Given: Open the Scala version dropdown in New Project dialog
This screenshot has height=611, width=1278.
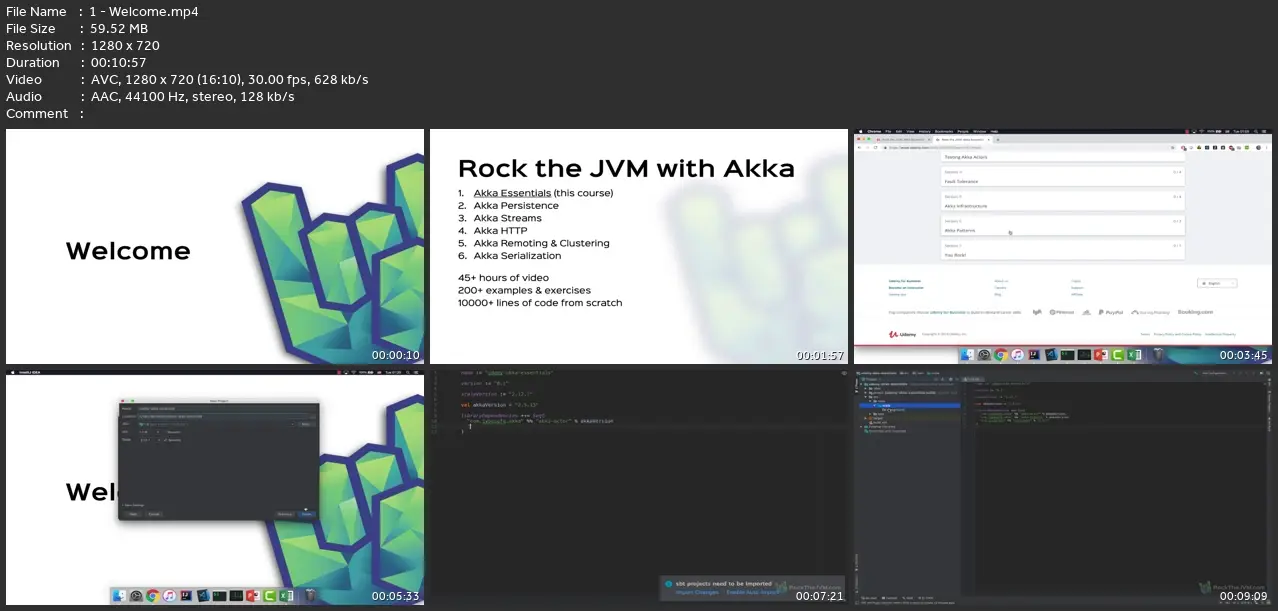Looking at the screenshot, I should pyautogui.click(x=149, y=440).
